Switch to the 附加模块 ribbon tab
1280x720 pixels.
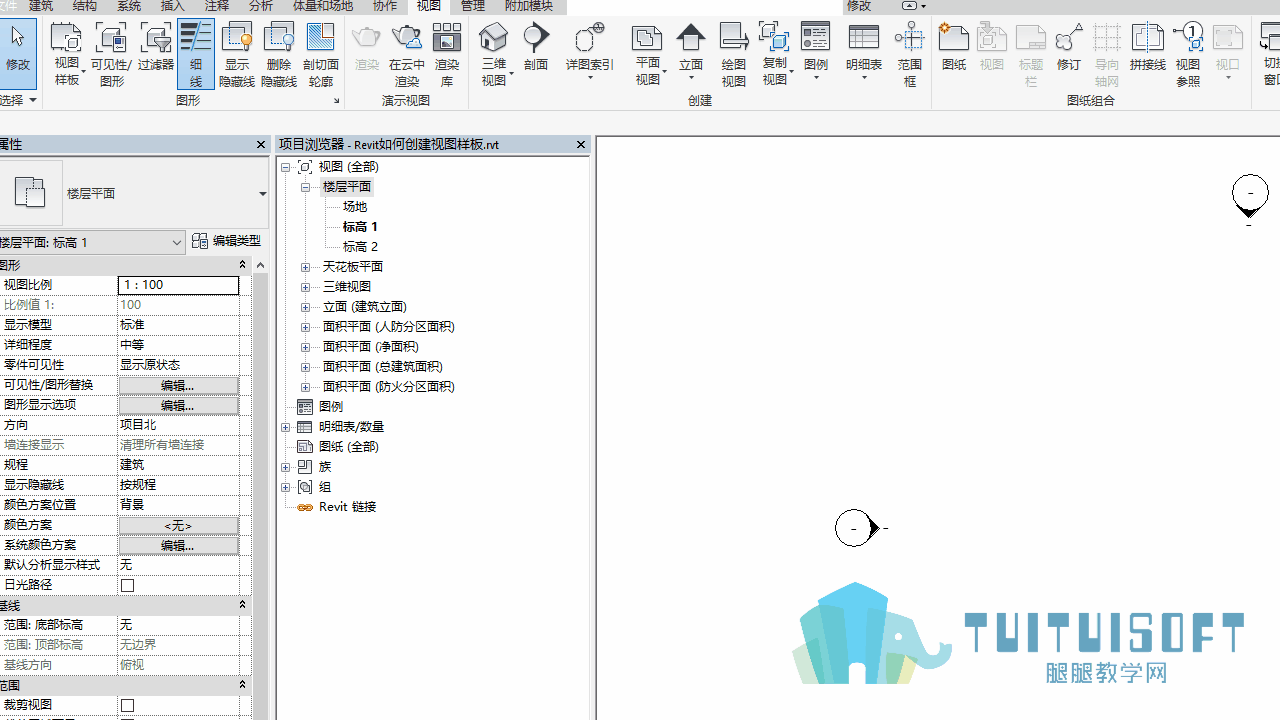pyautogui.click(x=529, y=6)
